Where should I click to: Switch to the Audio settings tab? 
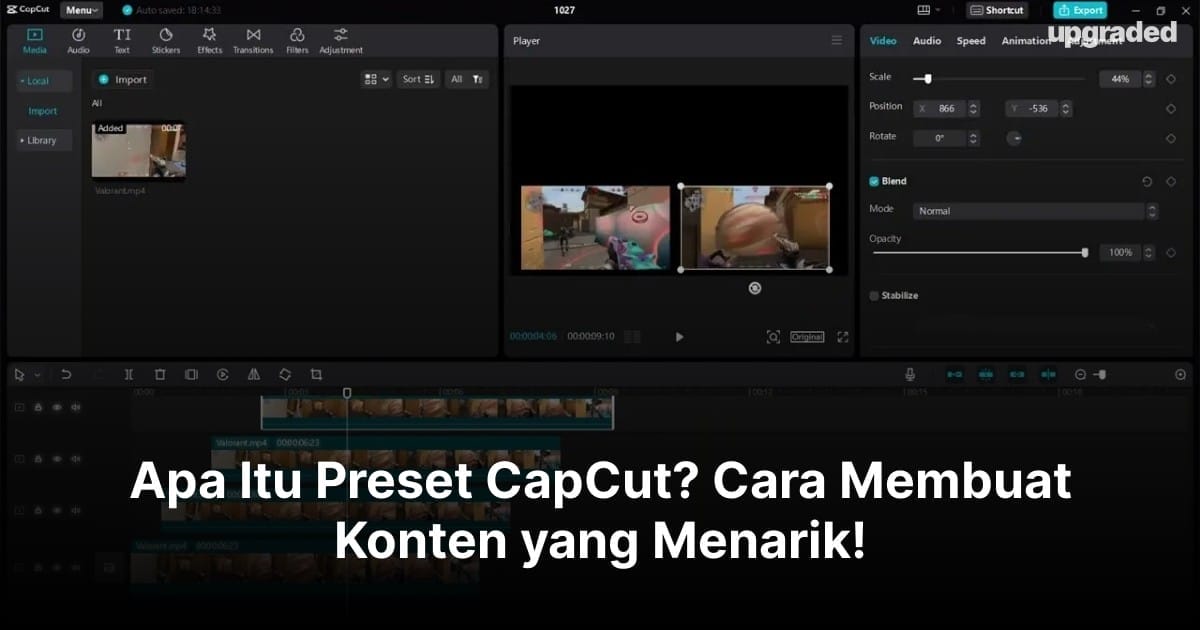pyautogui.click(x=926, y=41)
